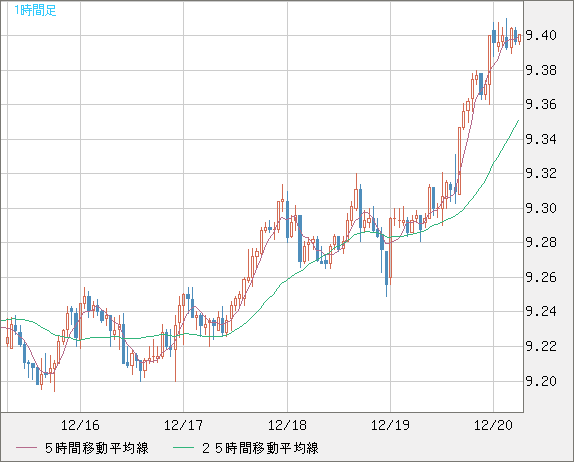Click the 12/19 date axis label

[390, 425]
